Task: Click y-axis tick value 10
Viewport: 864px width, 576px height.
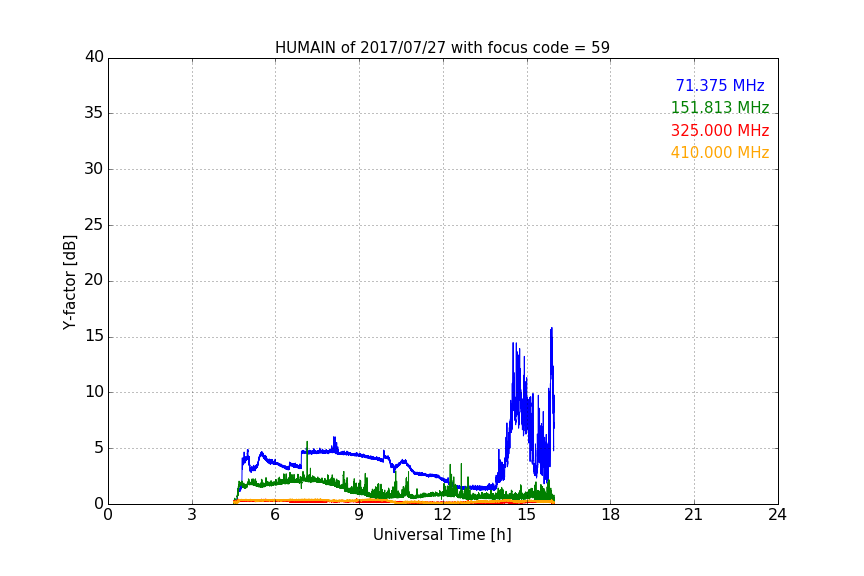Action: pos(94,392)
